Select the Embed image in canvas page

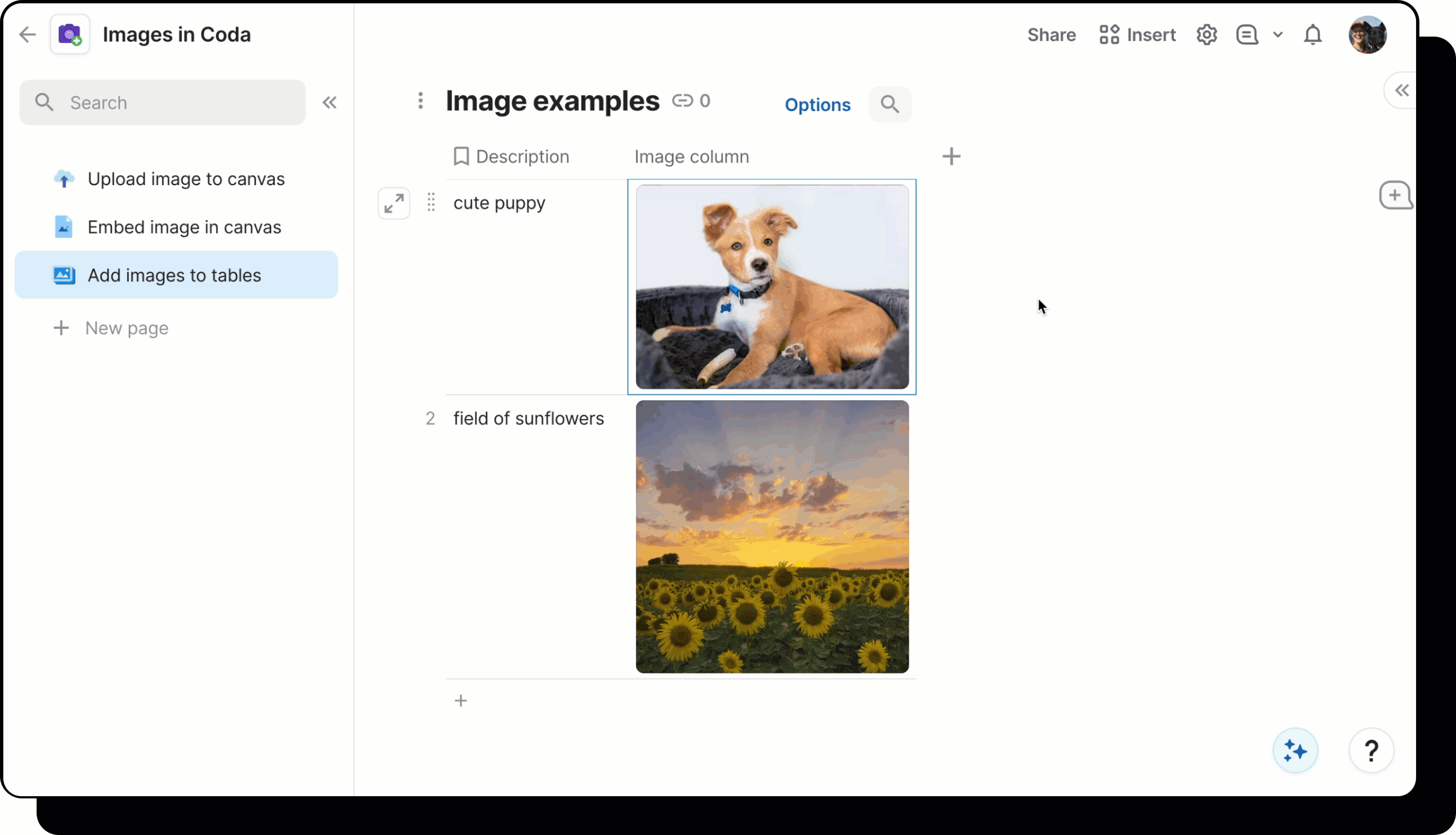184,227
